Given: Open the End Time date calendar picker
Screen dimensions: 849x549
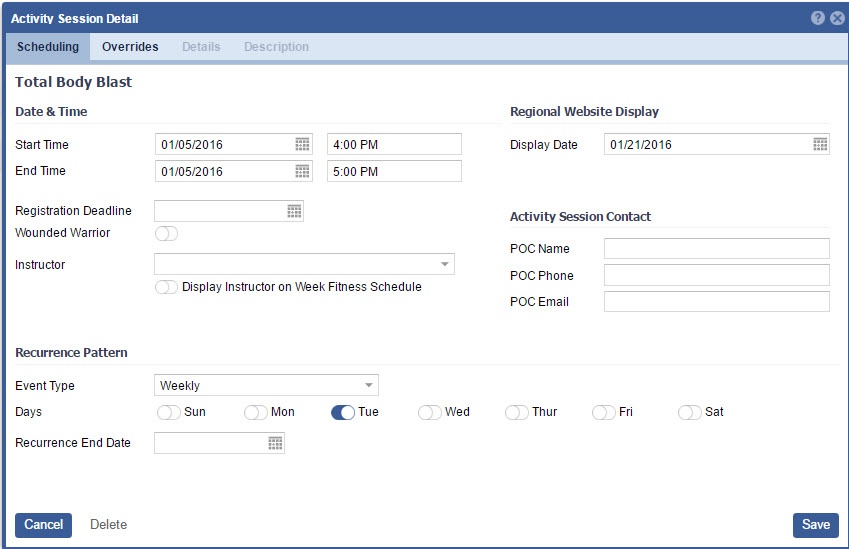Looking at the screenshot, I should point(302,171).
